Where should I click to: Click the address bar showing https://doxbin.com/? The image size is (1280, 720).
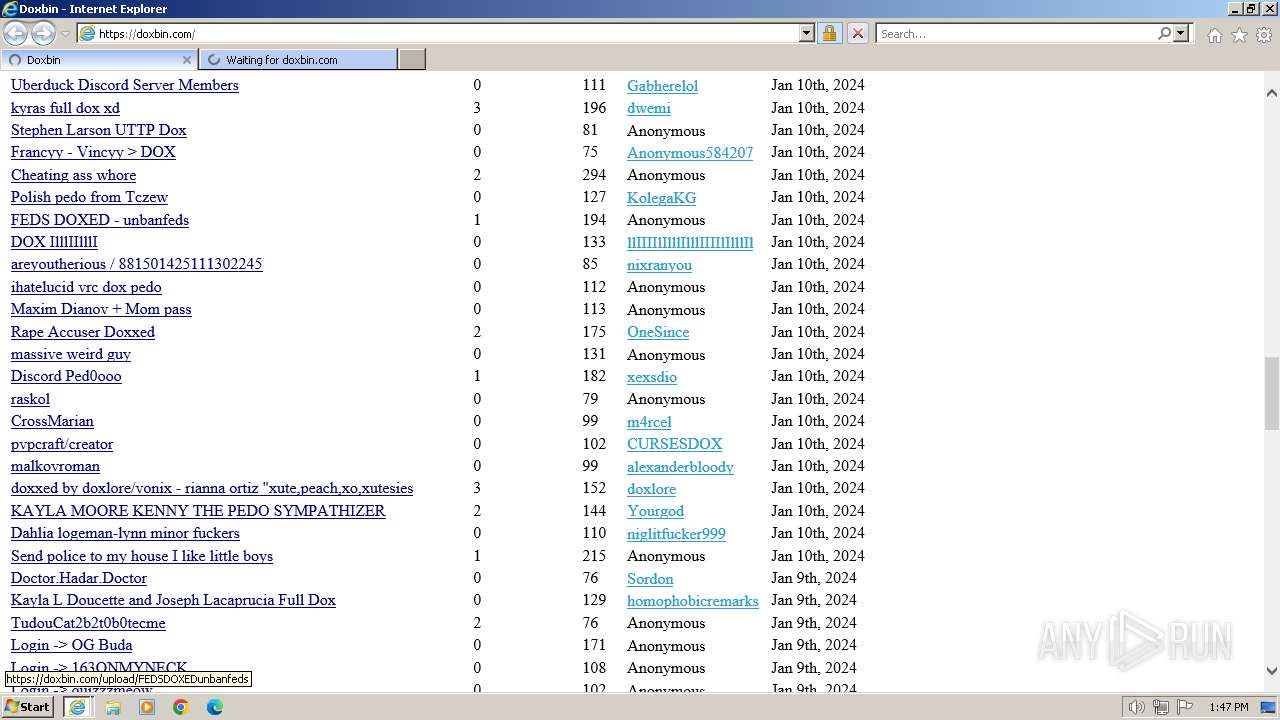(438, 33)
